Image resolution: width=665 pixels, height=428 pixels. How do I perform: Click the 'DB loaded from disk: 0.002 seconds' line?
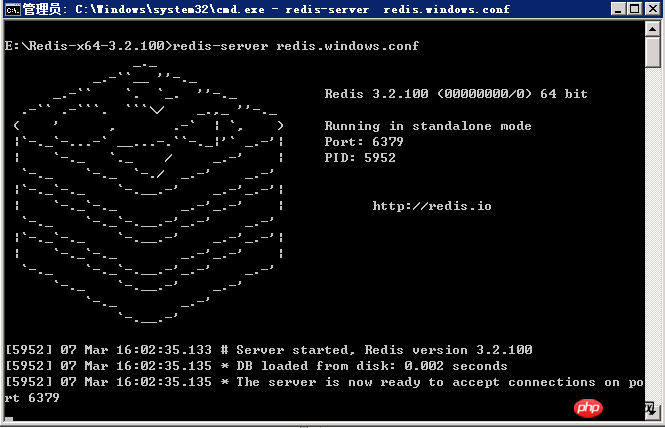pos(256,366)
